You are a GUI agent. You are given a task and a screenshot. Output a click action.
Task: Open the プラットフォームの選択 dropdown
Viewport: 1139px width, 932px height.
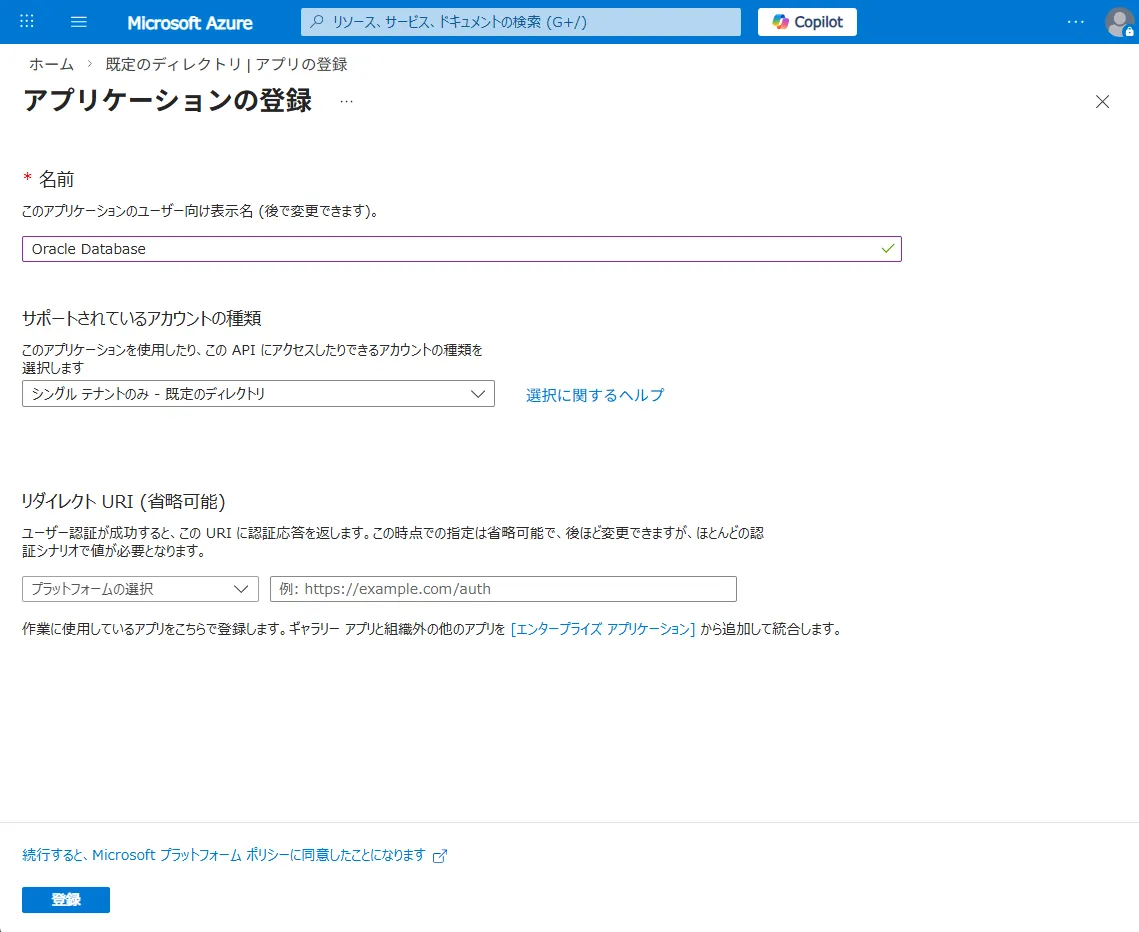pos(140,589)
